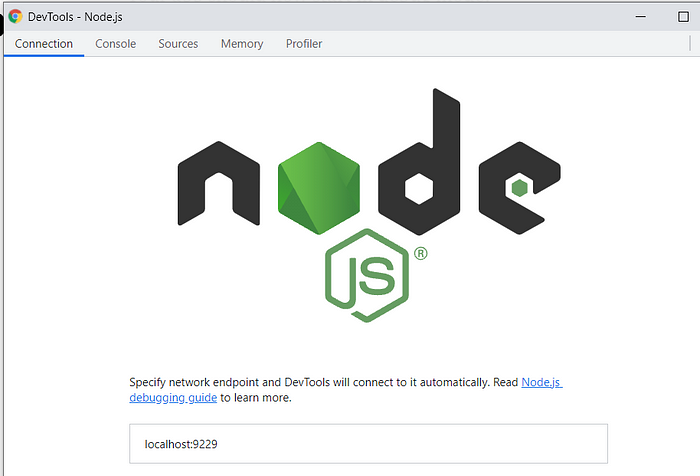Open the Console tab
This screenshot has width=700, height=476.
point(116,44)
